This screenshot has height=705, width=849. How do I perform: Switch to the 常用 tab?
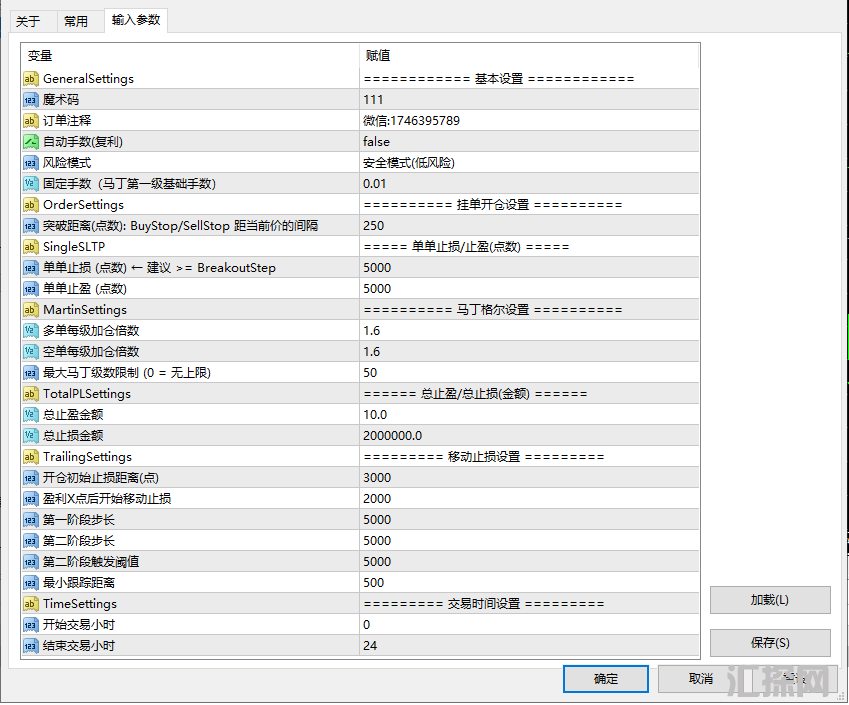click(77, 20)
